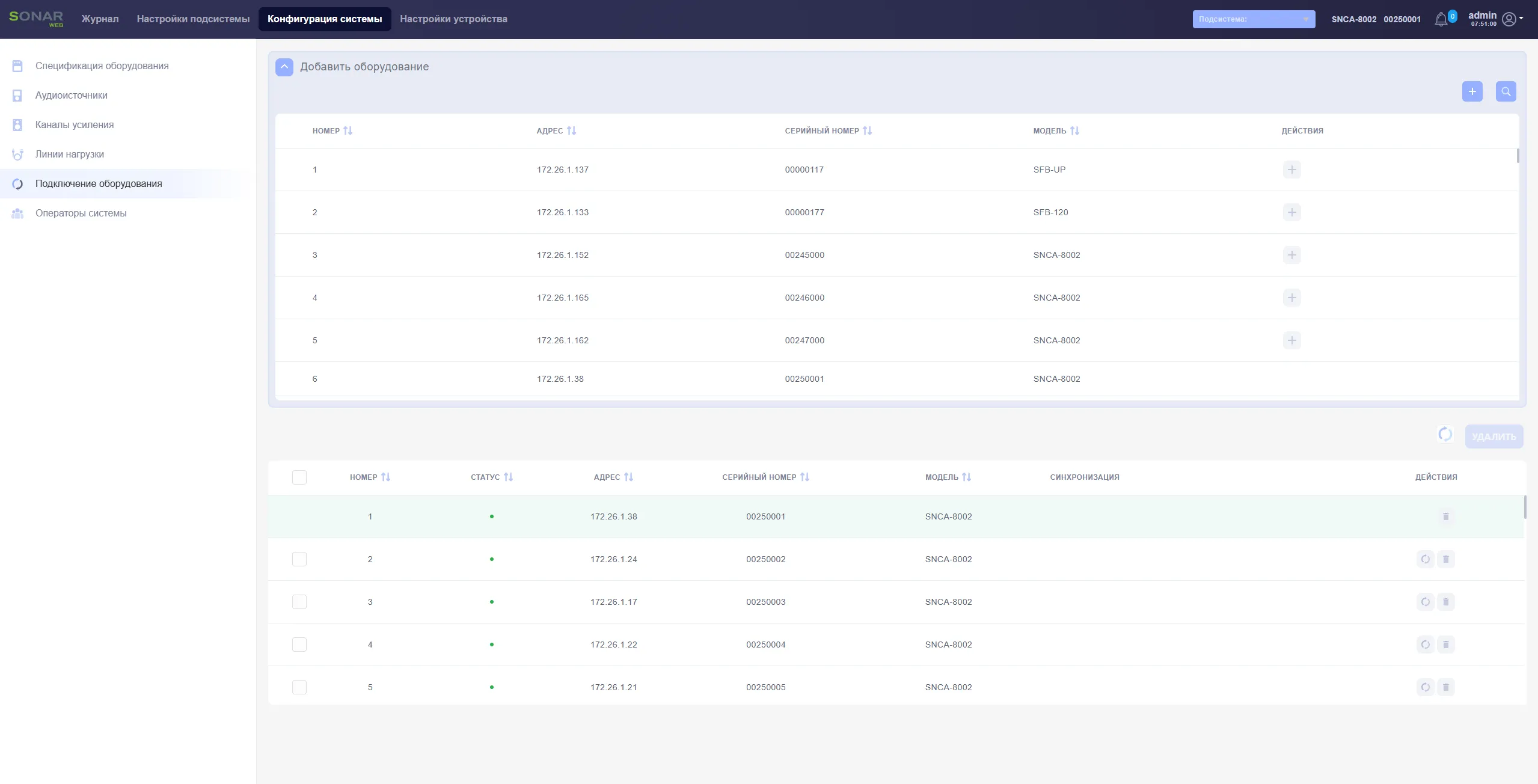Screen dimensions: 1538x784
Task: Delete device 172.26.1.22 with trash icon
Action: pos(1445,645)
